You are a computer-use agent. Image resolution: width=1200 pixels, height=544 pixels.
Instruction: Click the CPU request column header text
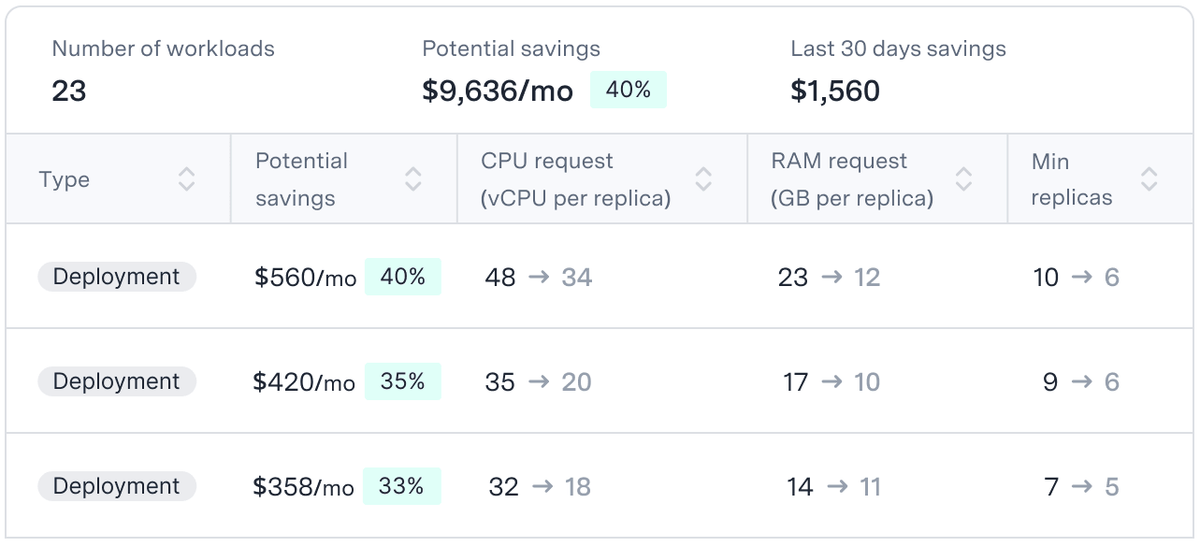tap(575, 179)
